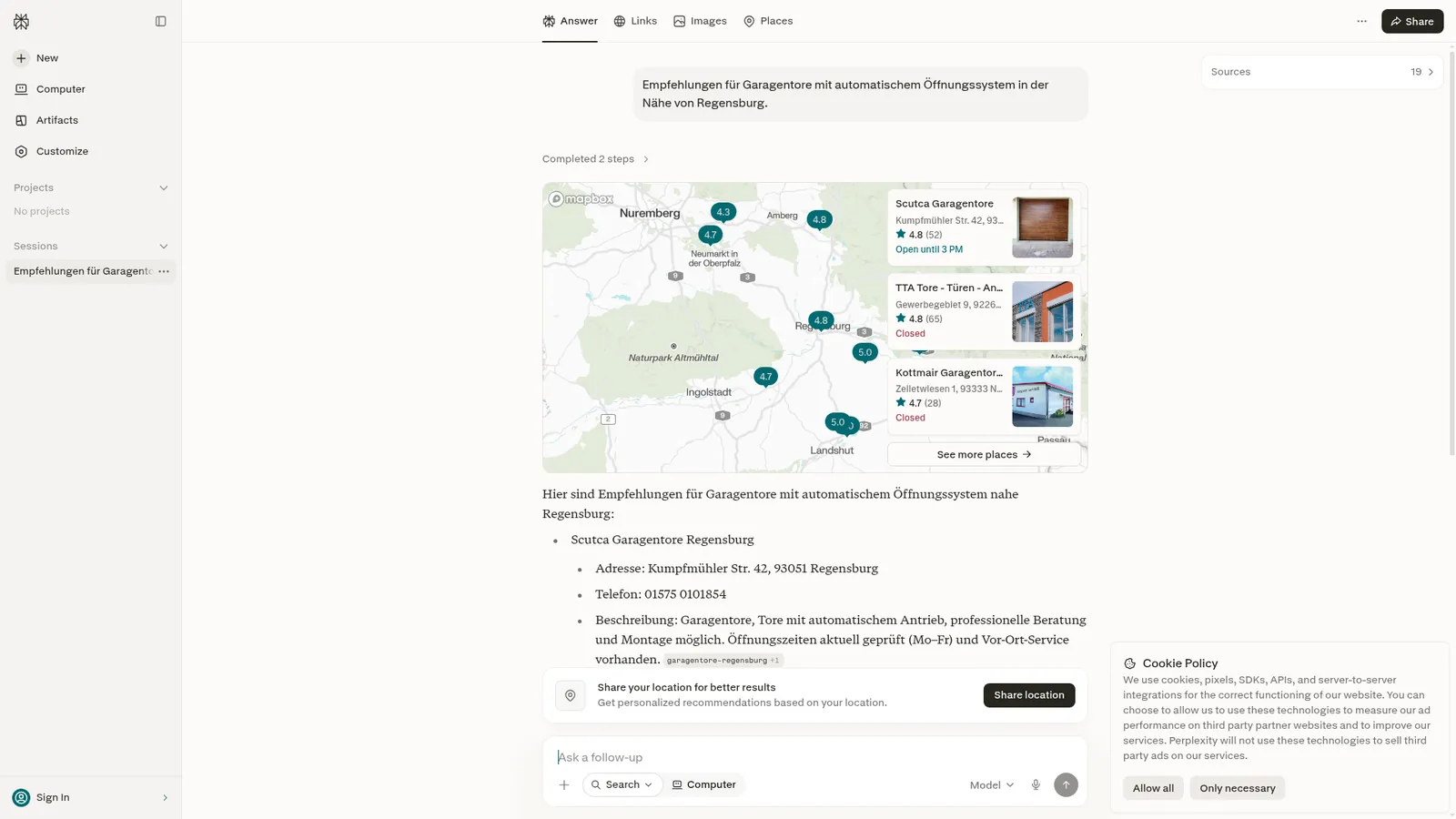1456x819 pixels.
Task: Click the 4.3 map pin near Nuremberg
Action: pos(723,212)
